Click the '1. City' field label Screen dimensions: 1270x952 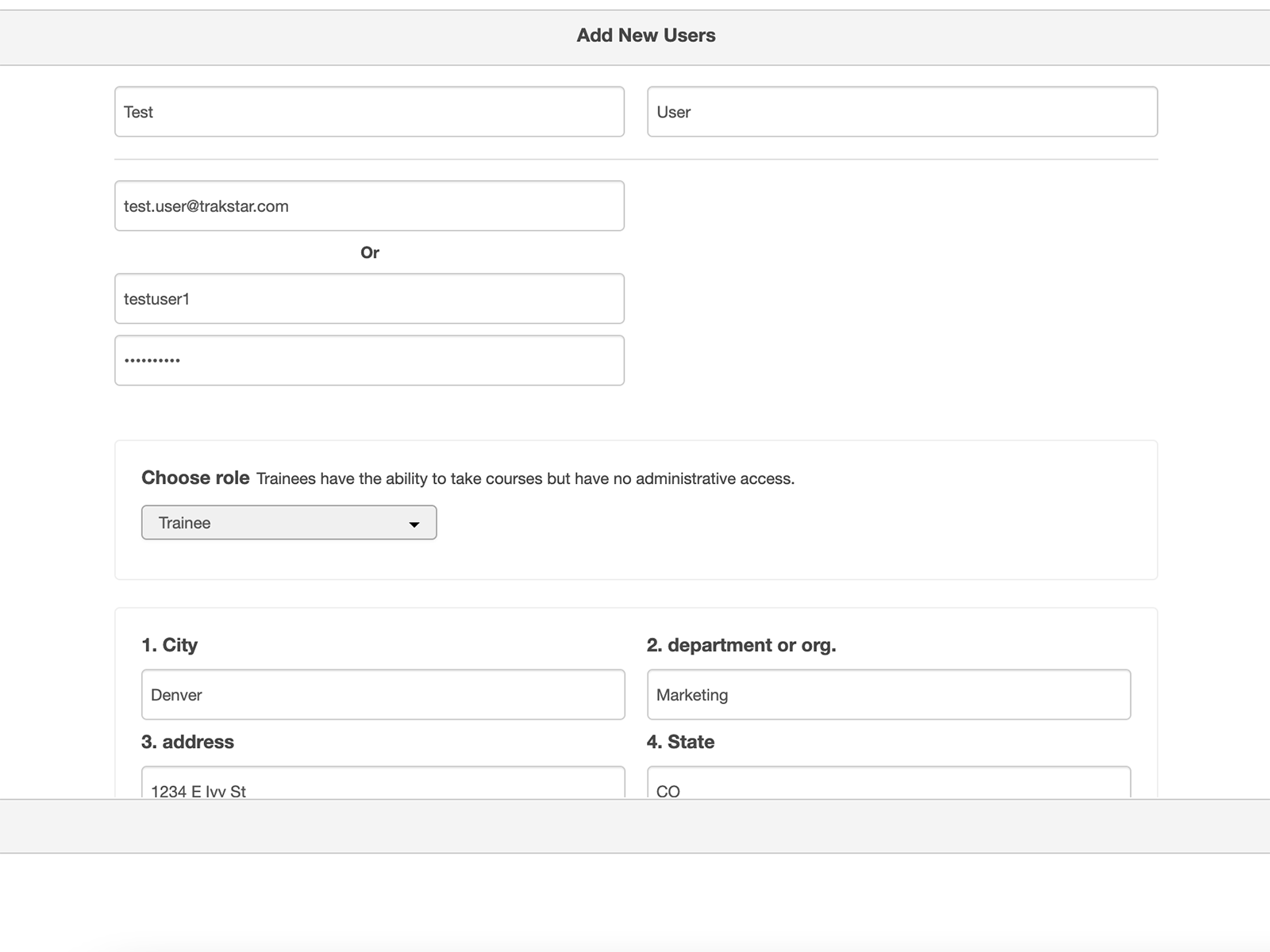[169, 645]
